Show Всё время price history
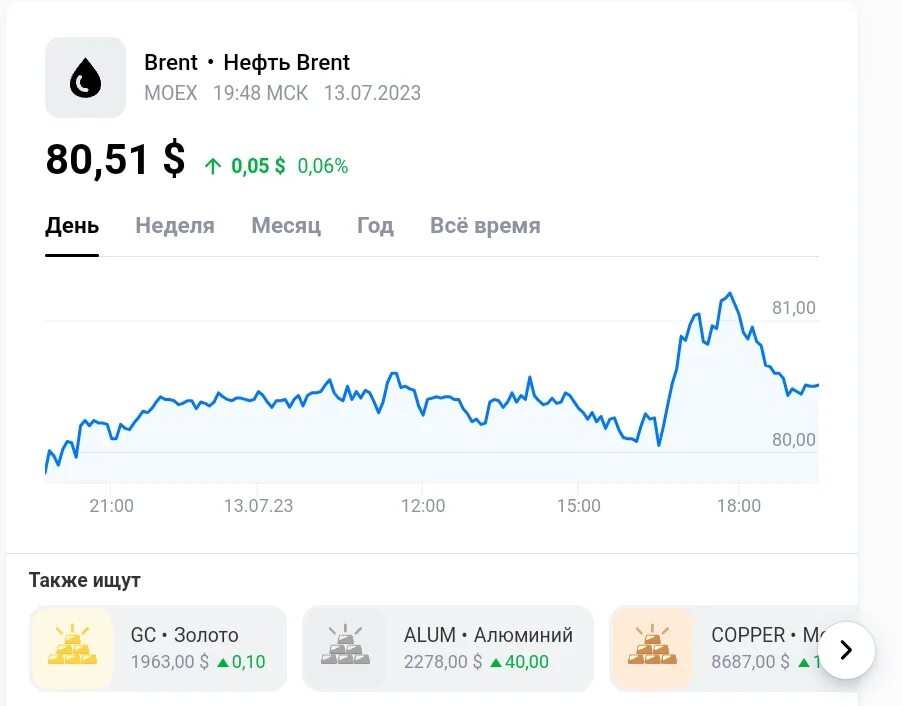 point(485,226)
